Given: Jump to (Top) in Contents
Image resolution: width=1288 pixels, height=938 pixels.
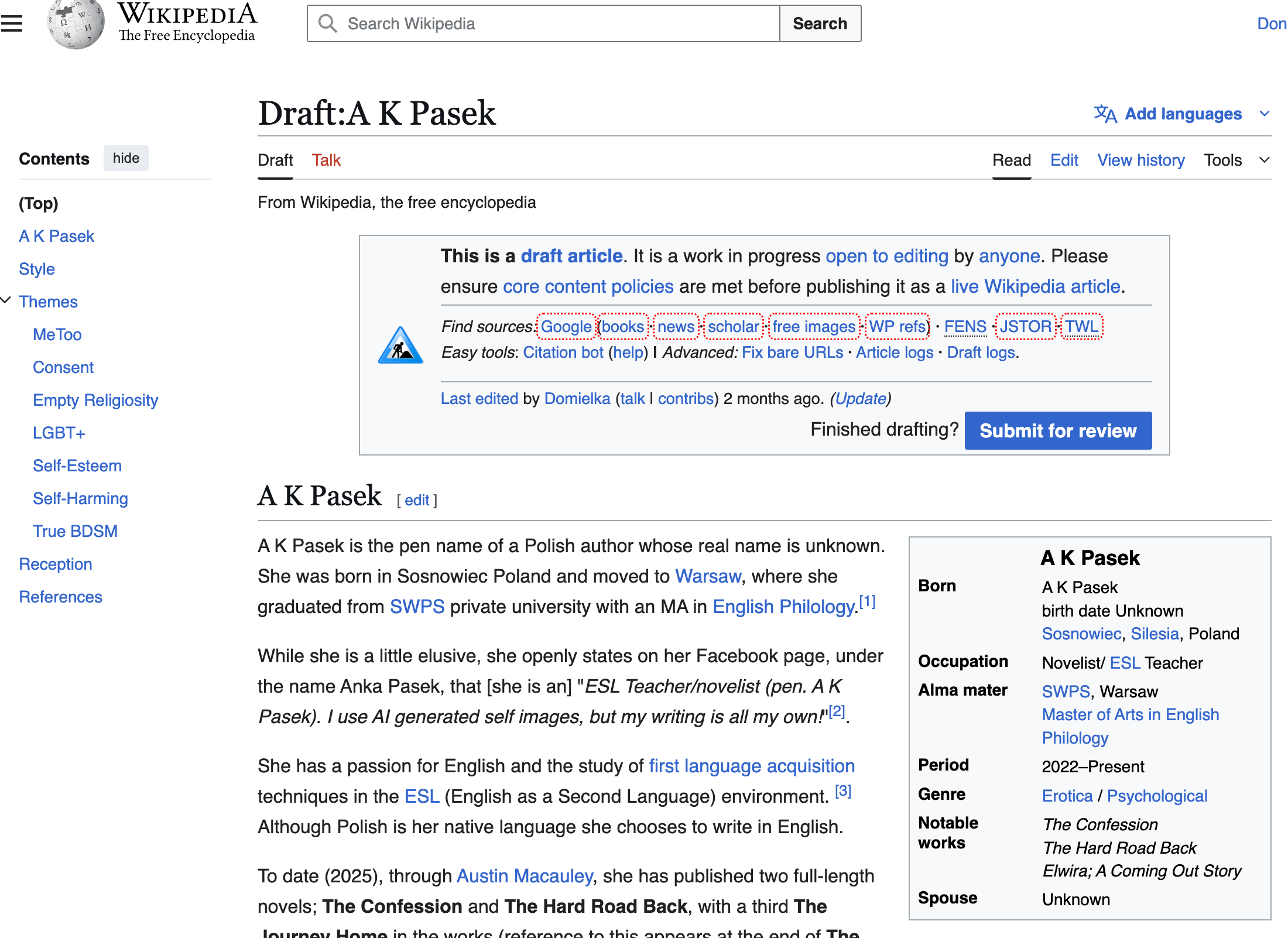Looking at the screenshot, I should (39, 203).
